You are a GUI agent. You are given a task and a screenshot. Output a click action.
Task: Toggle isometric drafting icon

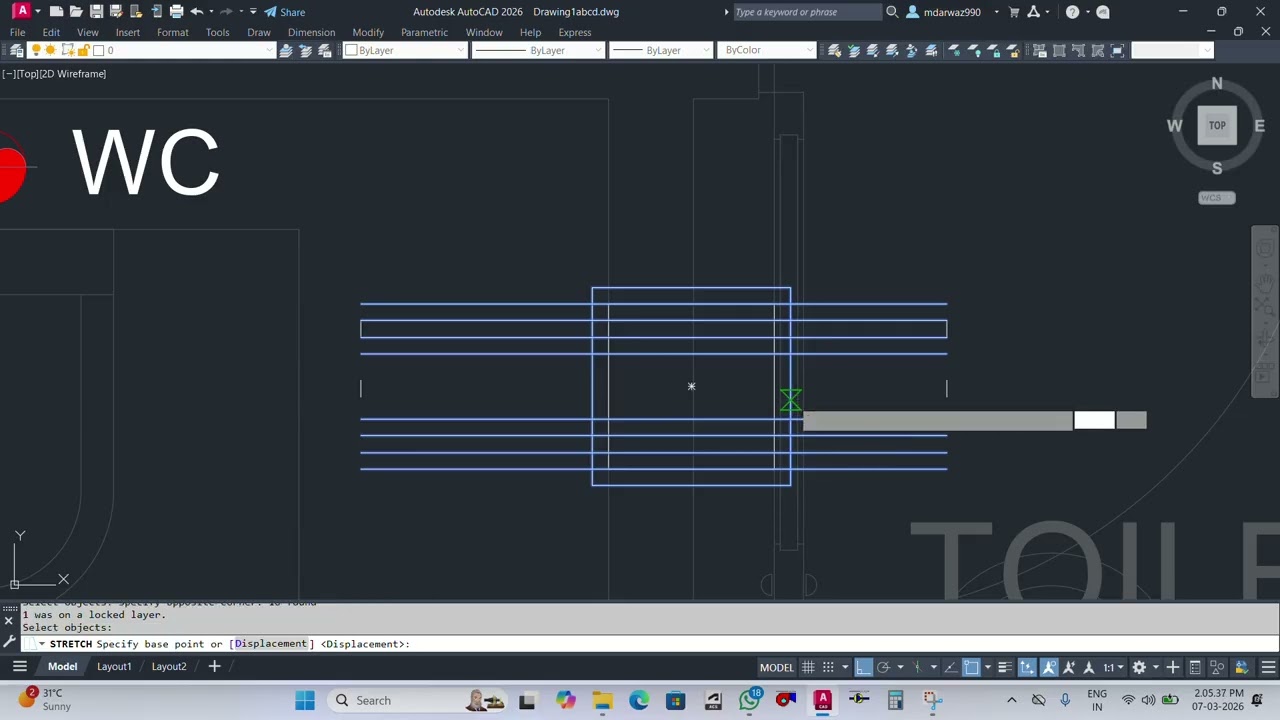(917, 667)
